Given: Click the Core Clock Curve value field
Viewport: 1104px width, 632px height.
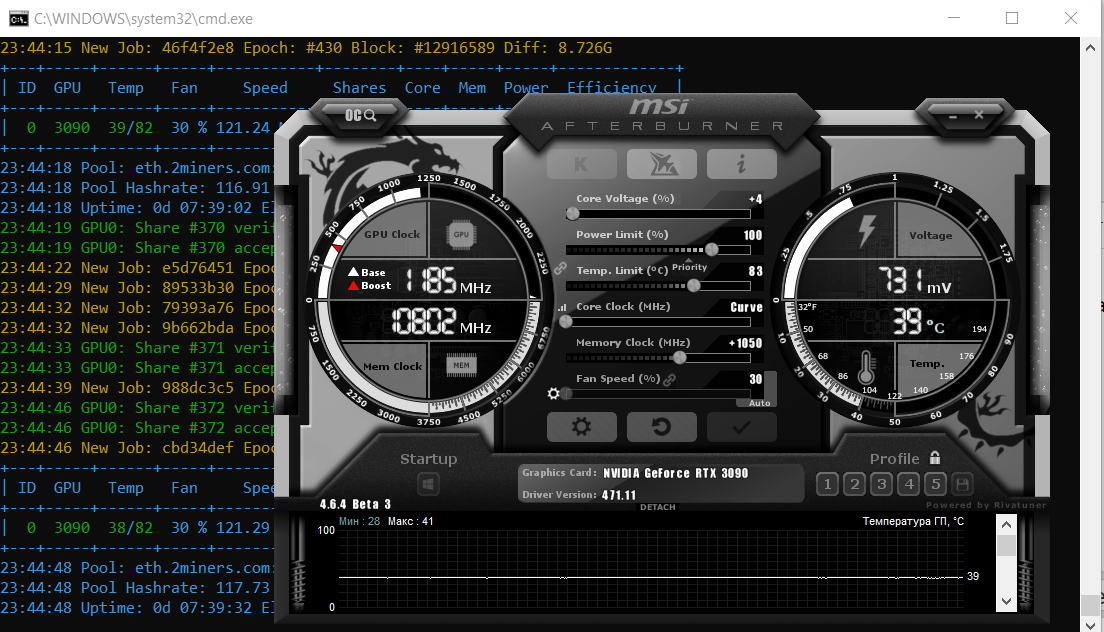Looking at the screenshot, I should pyautogui.click(x=746, y=307).
